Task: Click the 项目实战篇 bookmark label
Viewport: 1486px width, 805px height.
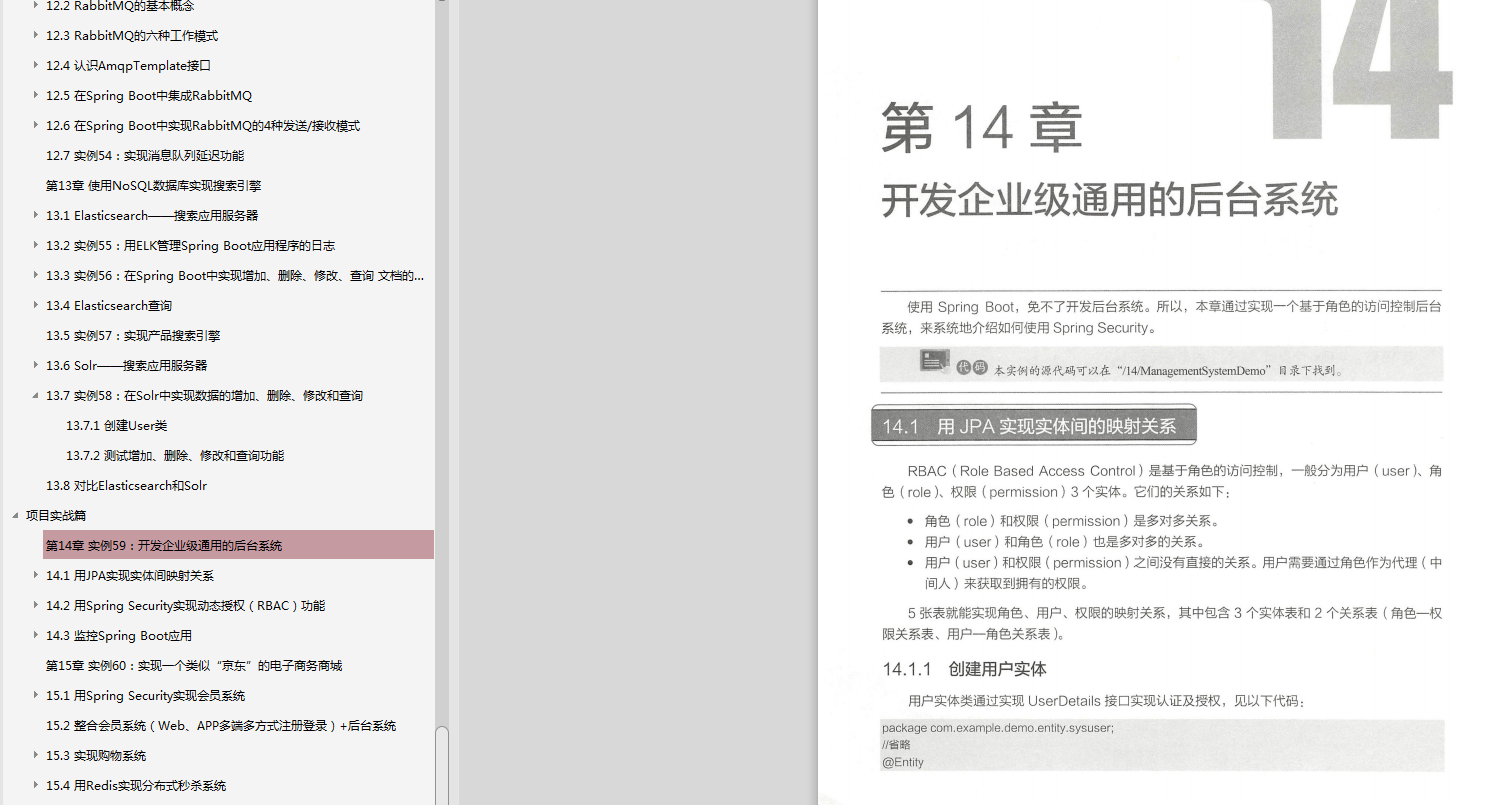Action: 56,516
